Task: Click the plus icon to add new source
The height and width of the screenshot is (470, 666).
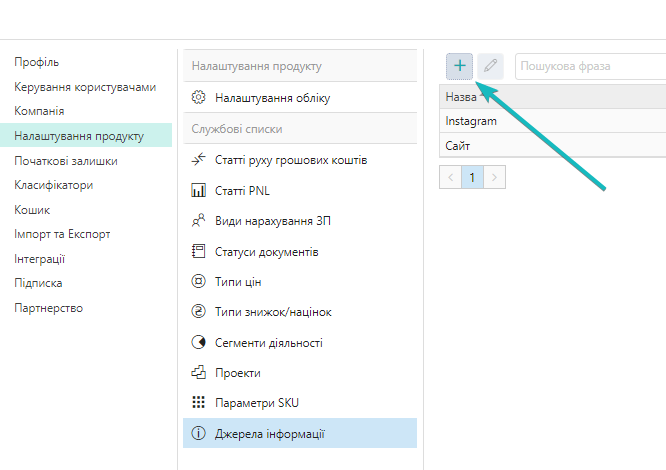Action: click(x=460, y=66)
